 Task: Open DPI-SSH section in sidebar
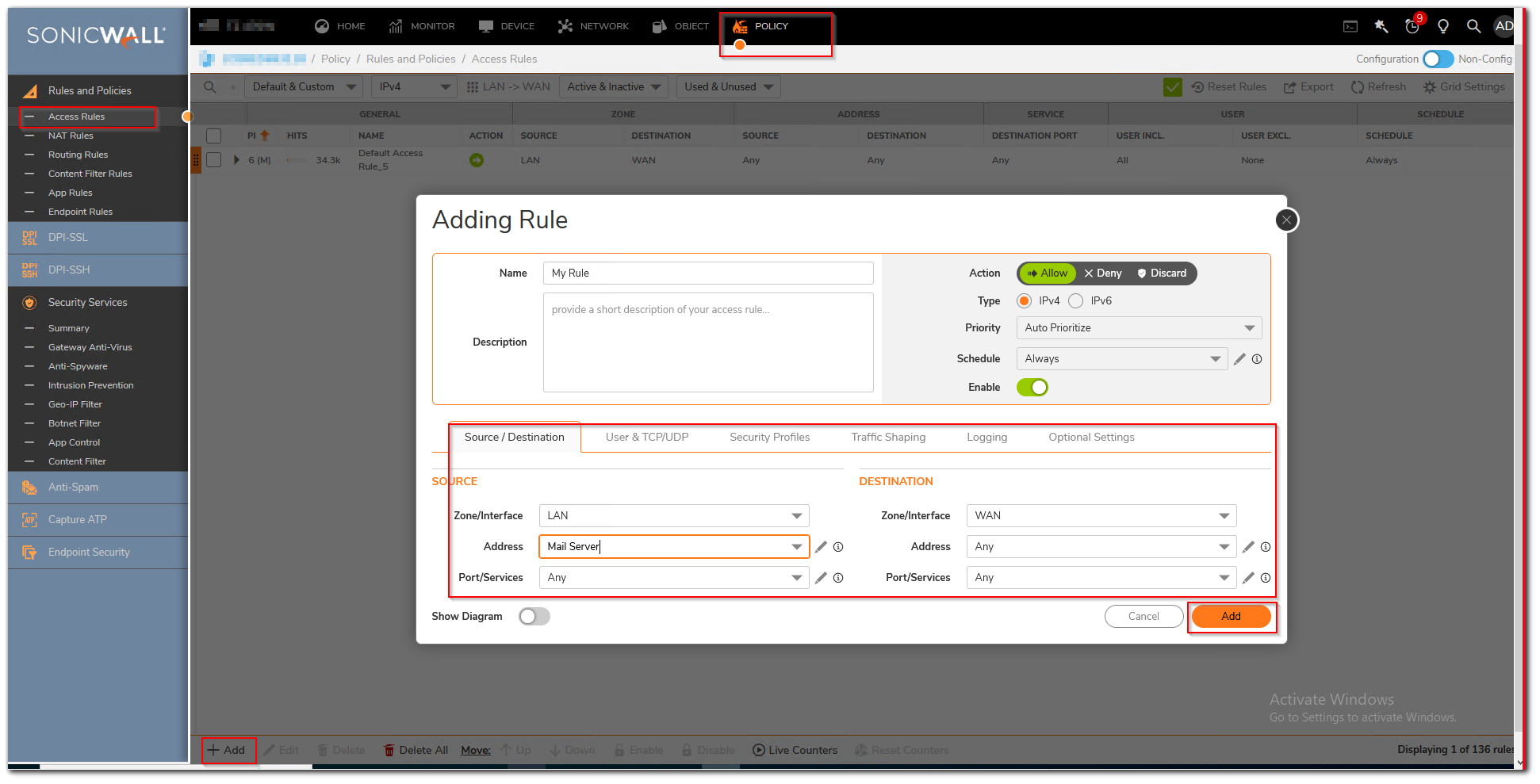[98, 270]
